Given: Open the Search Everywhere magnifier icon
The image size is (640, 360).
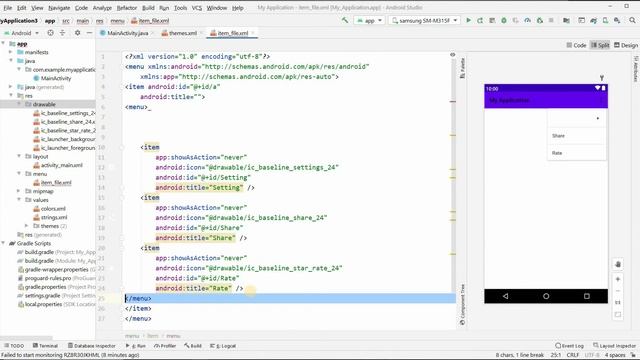Looking at the screenshot, I should click(x=632, y=20).
